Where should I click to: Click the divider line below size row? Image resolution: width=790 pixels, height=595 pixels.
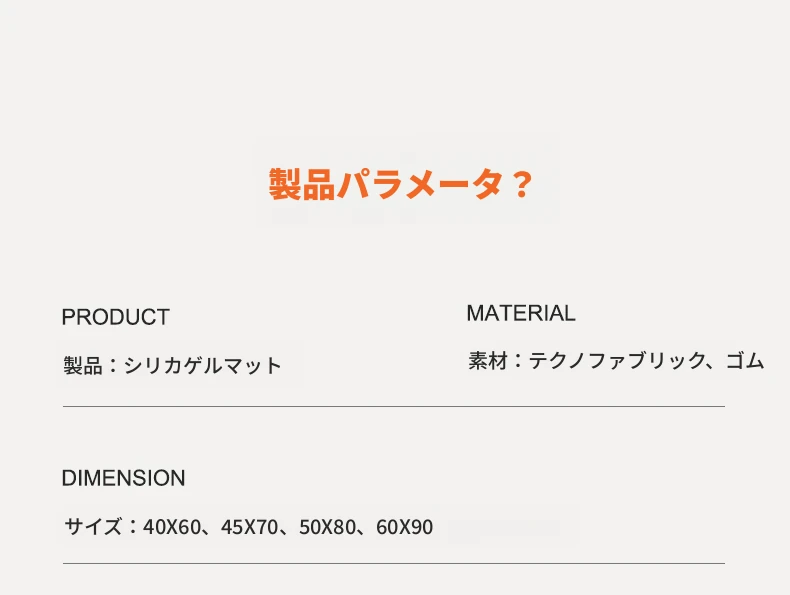394,563
